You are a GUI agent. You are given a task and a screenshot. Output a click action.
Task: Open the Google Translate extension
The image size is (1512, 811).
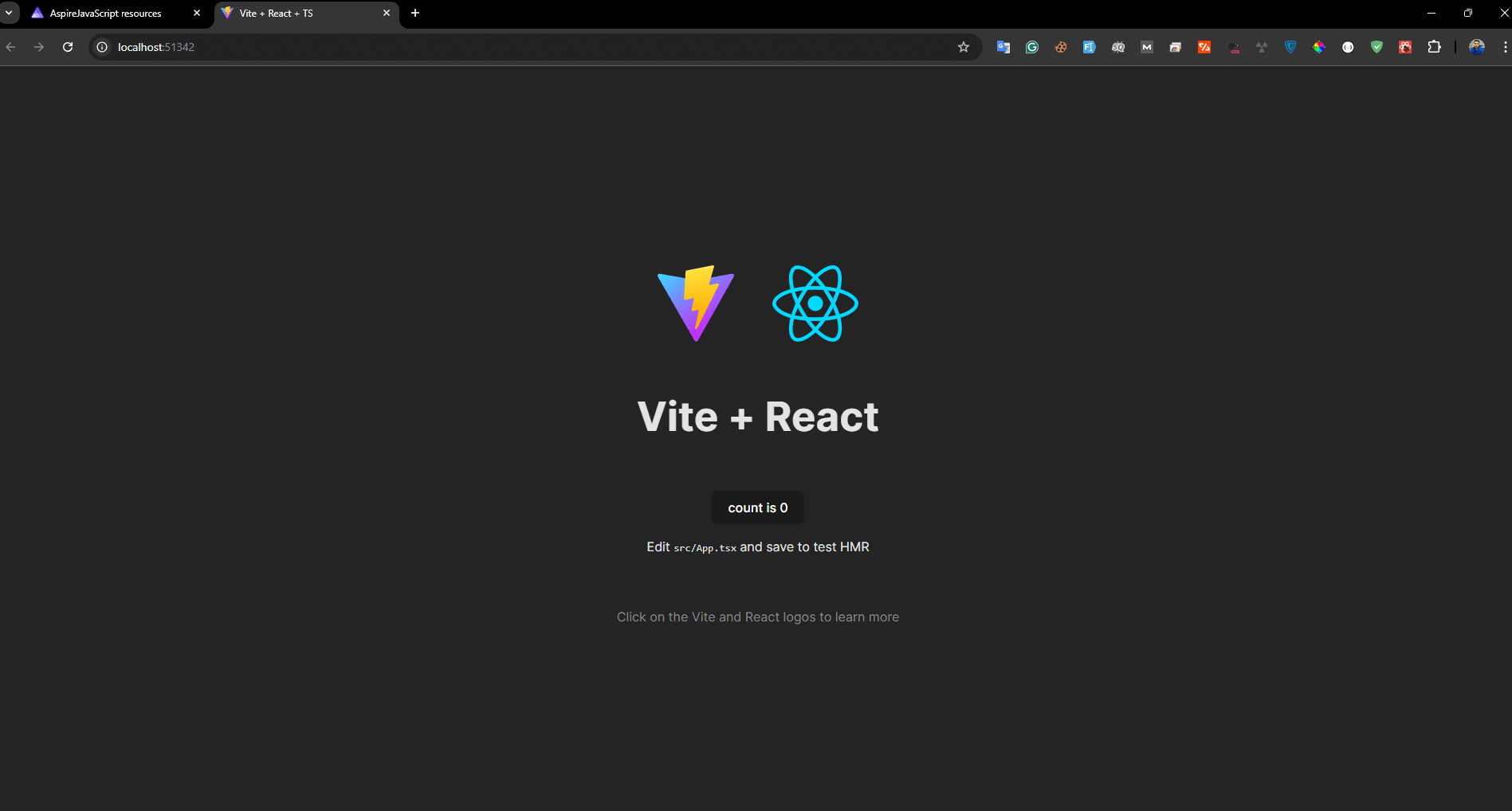pyautogui.click(x=1003, y=47)
